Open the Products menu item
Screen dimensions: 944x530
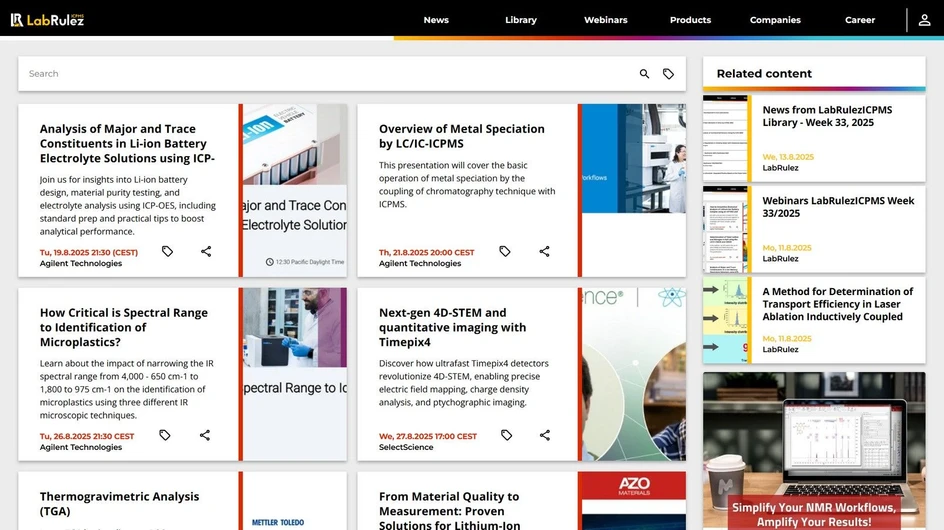[x=690, y=20]
